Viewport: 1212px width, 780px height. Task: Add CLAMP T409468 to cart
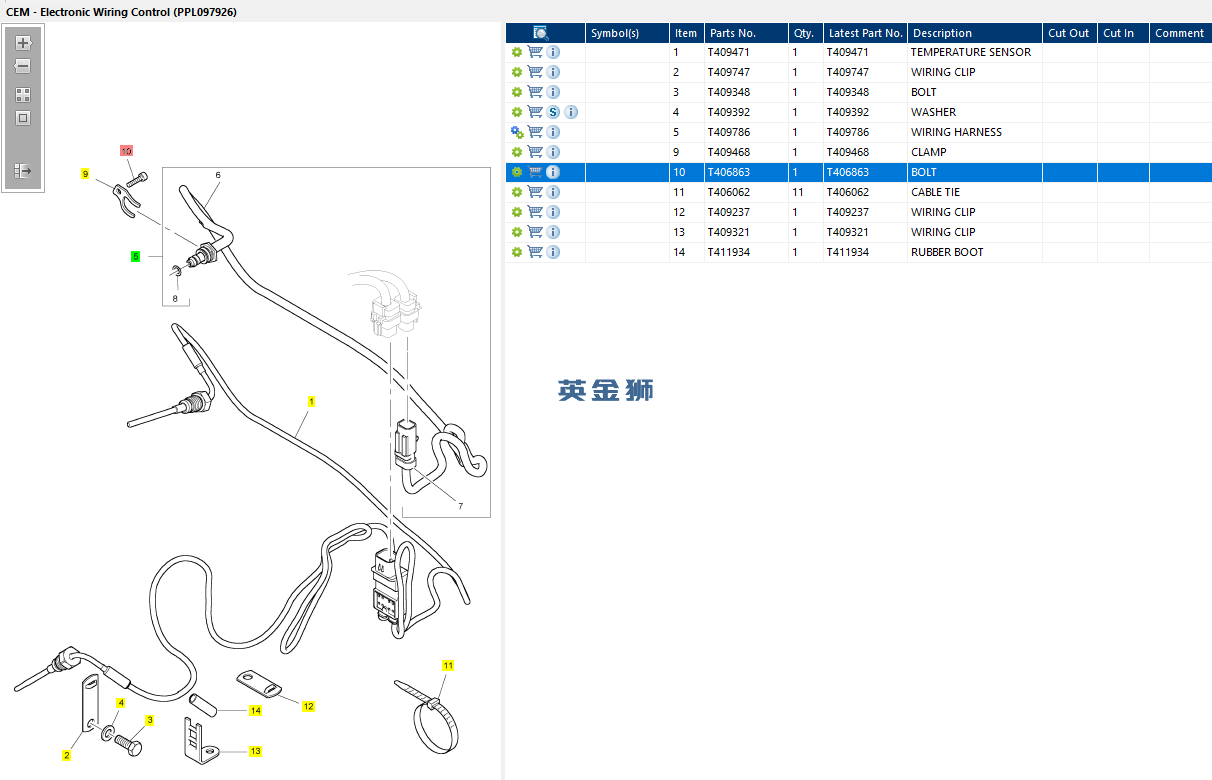pos(535,152)
